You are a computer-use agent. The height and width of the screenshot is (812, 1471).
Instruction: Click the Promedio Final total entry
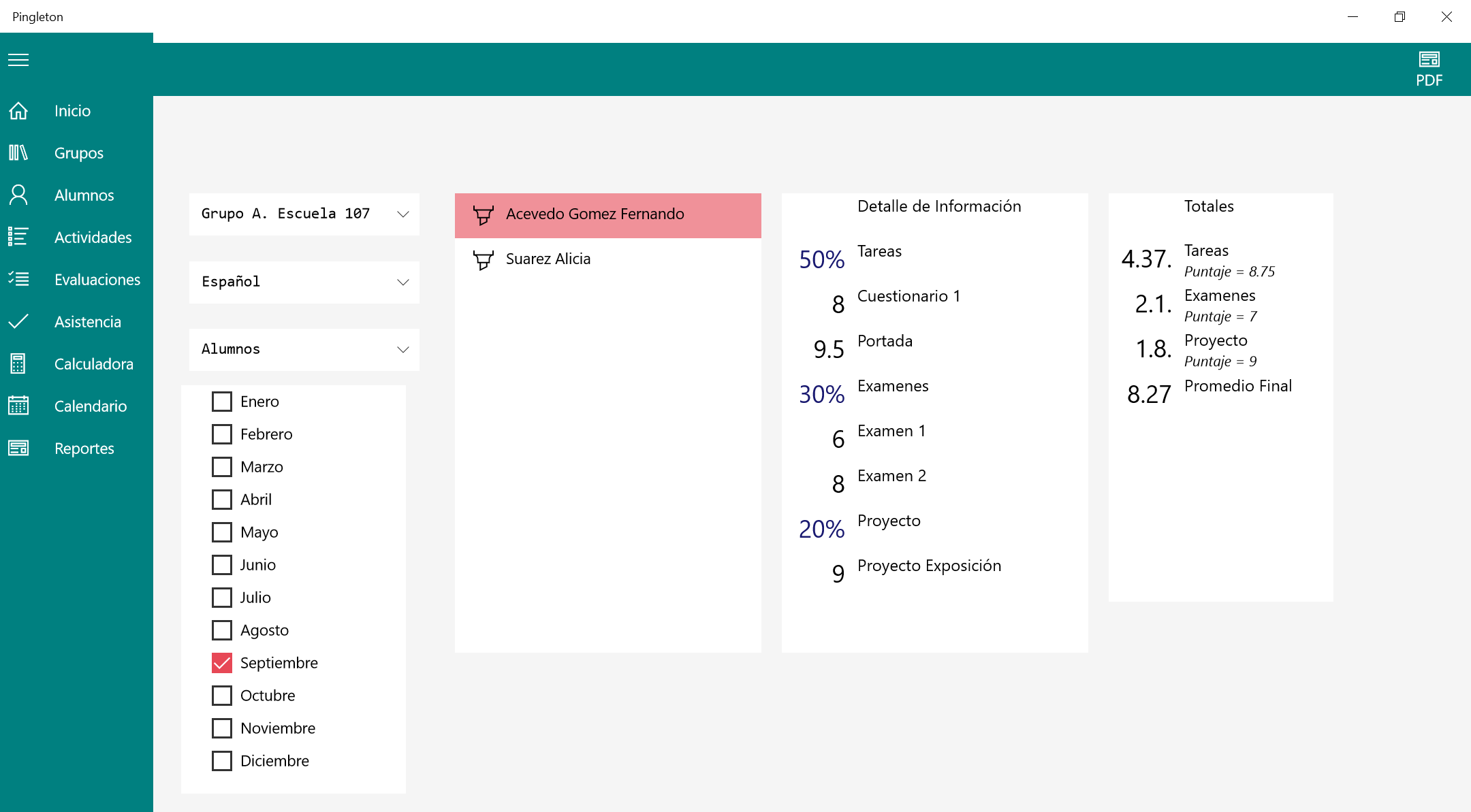1237,386
